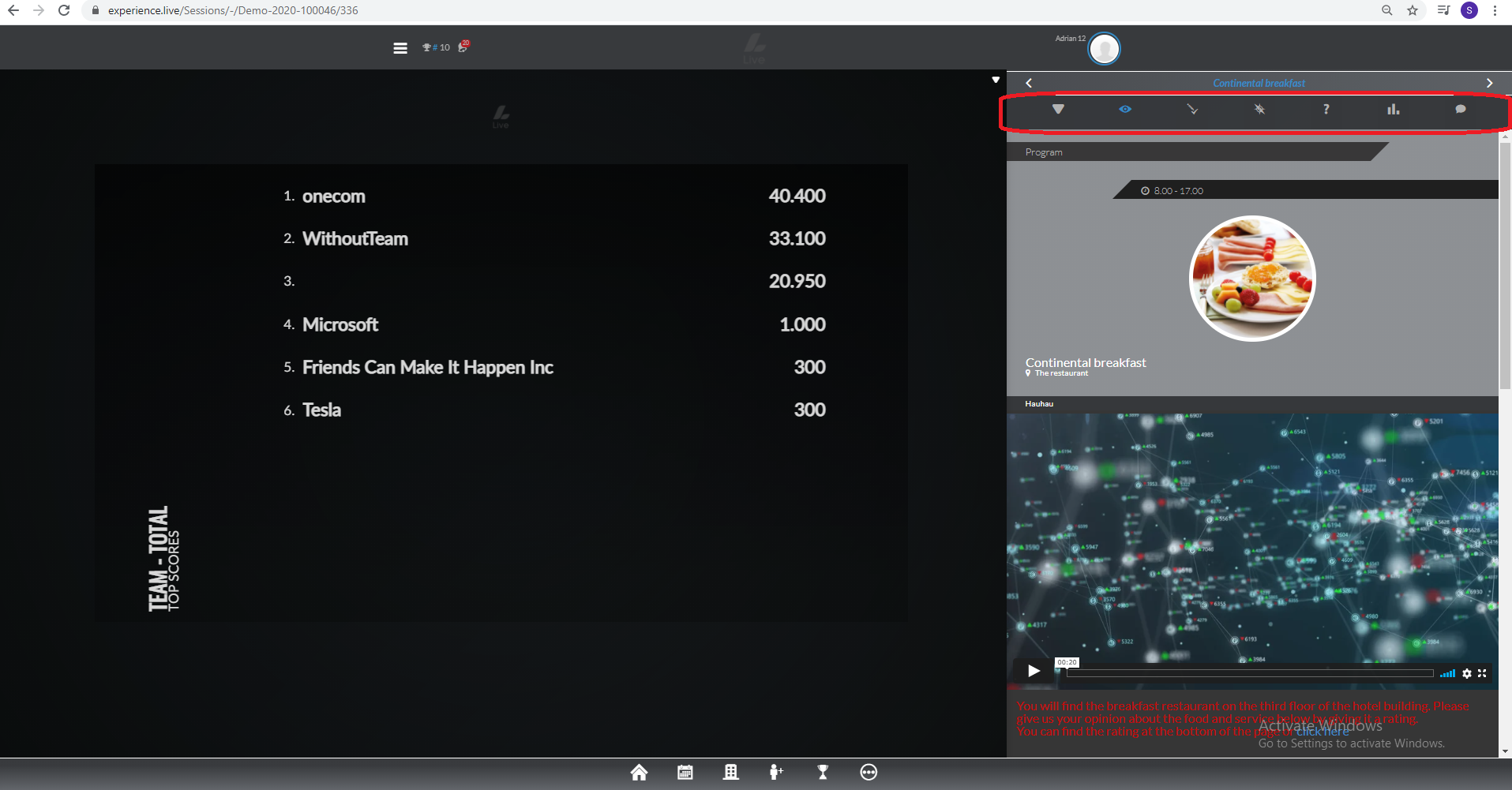1512x790 pixels.
Task: Open the trophy leaderboard icon in bottom bar
Action: [823, 772]
